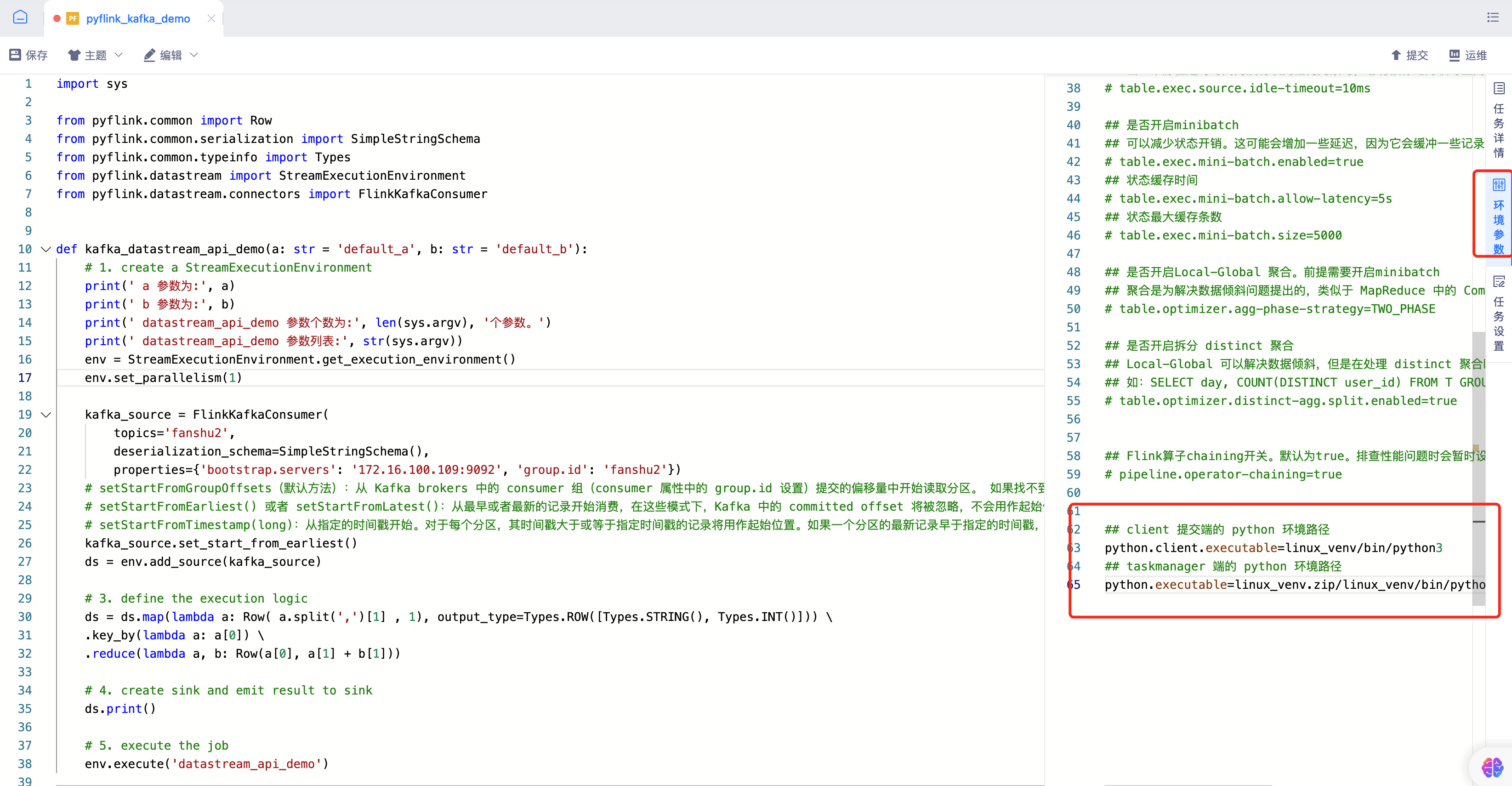The width and height of the screenshot is (1512, 786).
Task: Click 'import sys' on line 1
Action: click(92, 84)
